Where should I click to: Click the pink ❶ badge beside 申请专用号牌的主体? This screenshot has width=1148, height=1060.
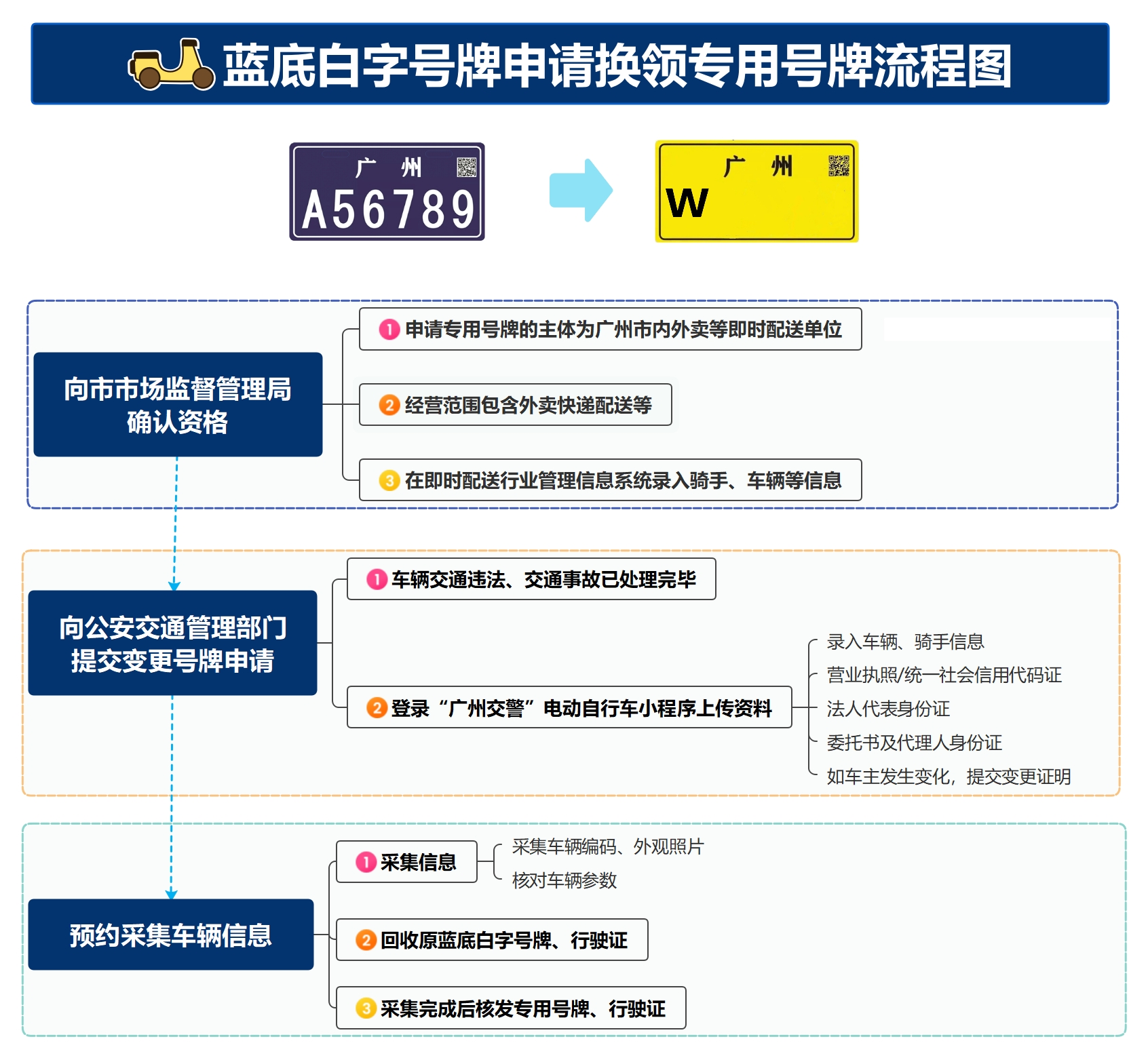click(x=388, y=330)
